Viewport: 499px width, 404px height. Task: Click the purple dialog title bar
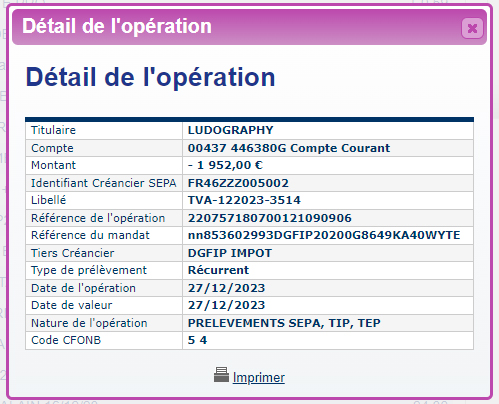coord(249,27)
